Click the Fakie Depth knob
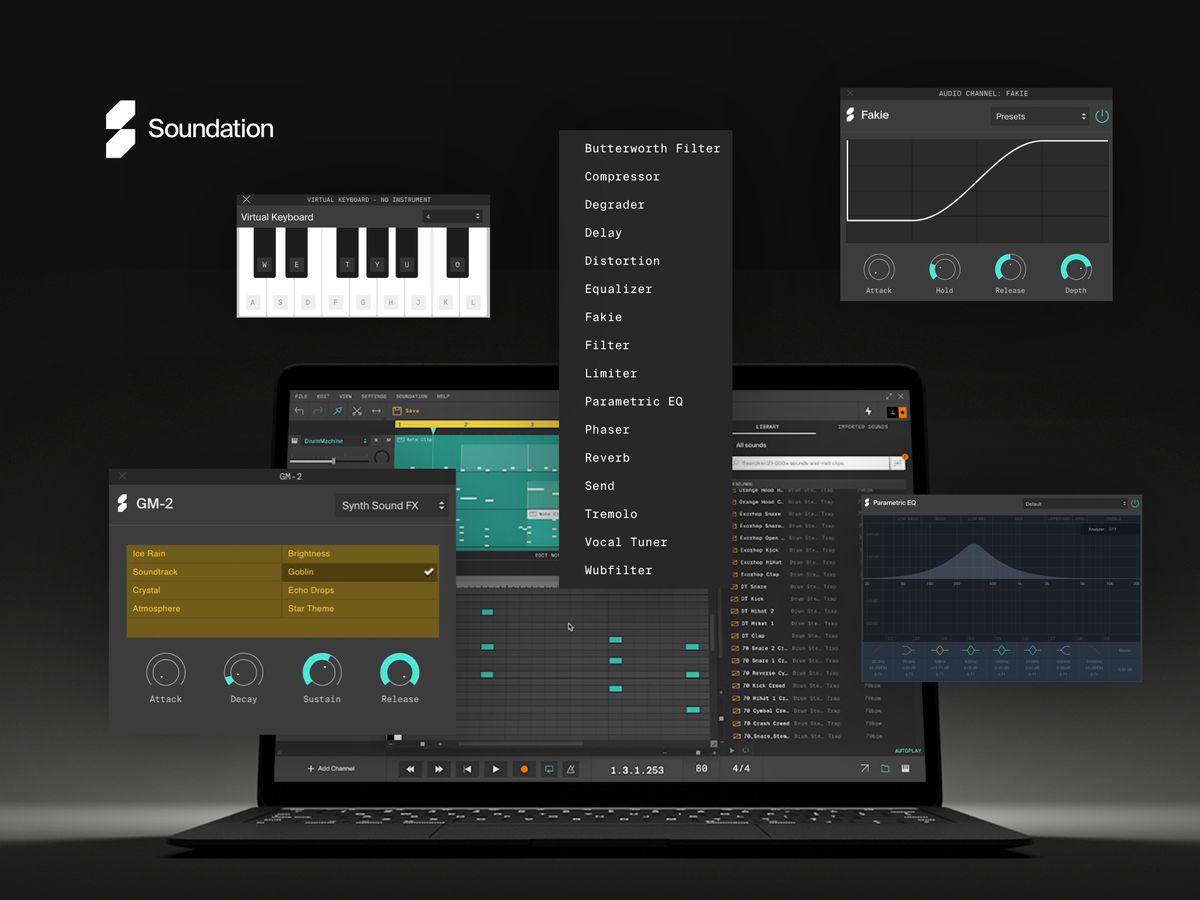This screenshot has height=900, width=1200. (1076, 268)
